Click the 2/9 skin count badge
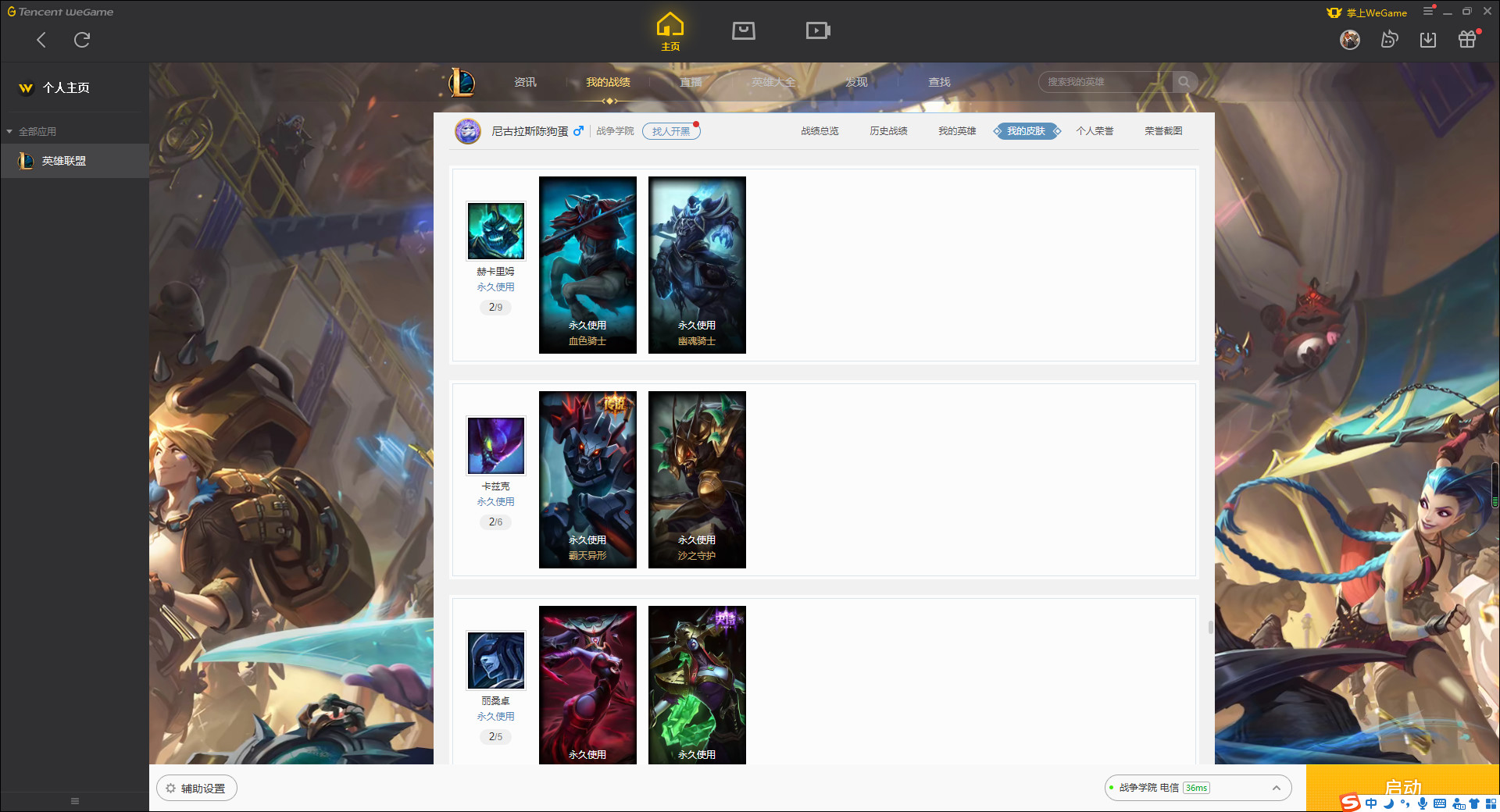This screenshot has width=1500, height=812. pos(495,308)
